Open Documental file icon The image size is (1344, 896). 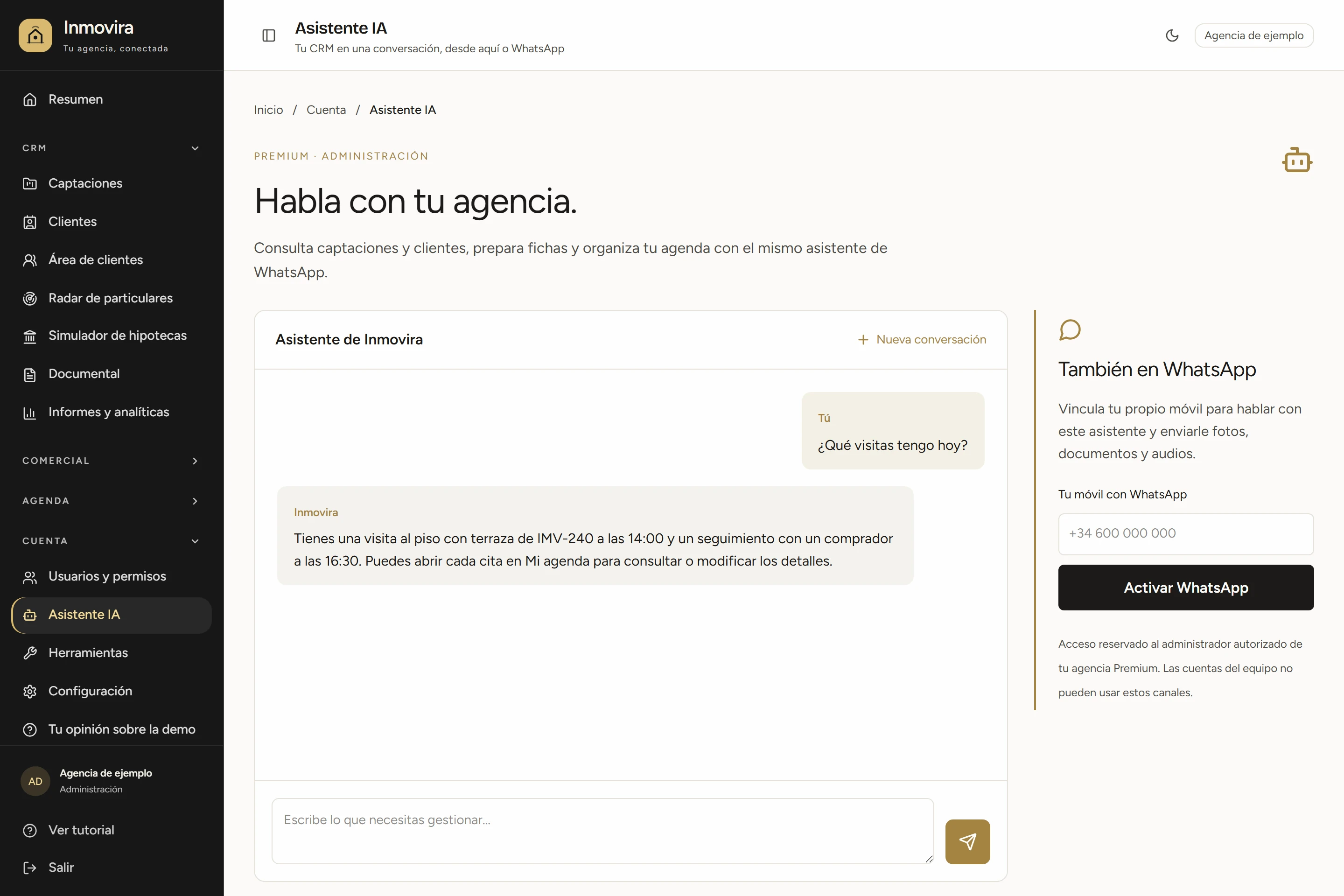pos(30,374)
